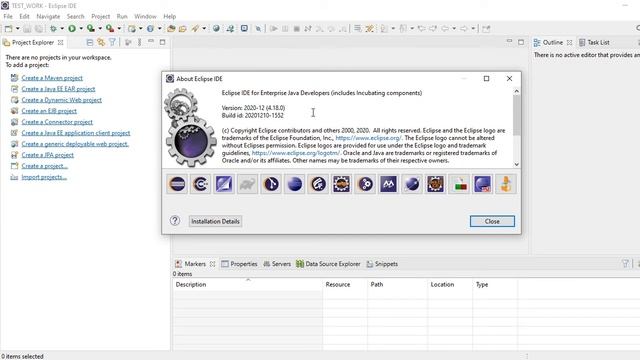Click the m2e Maven 'M' feature icon
Image resolution: width=640 pixels, height=360 pixels.
coord(388,184)
